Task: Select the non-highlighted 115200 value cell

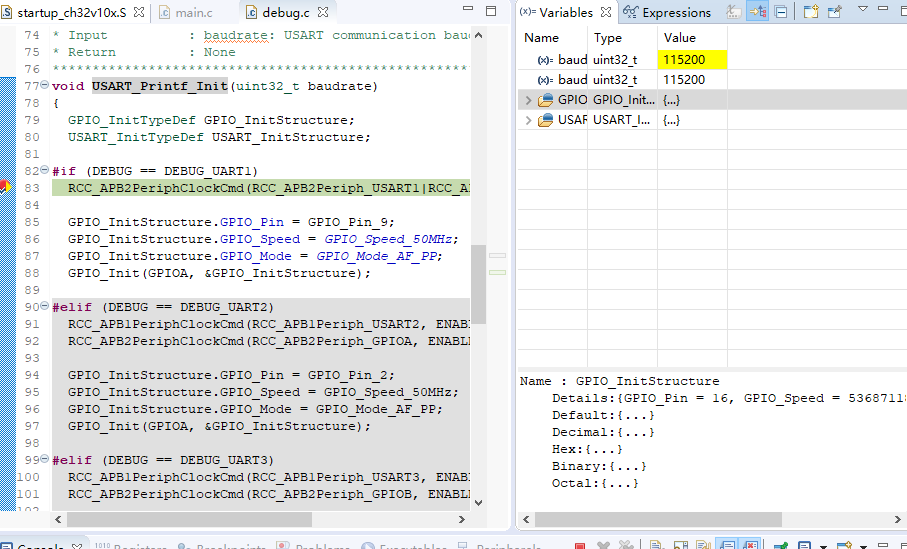Action: pyautogui.click(x=692, y=80)
